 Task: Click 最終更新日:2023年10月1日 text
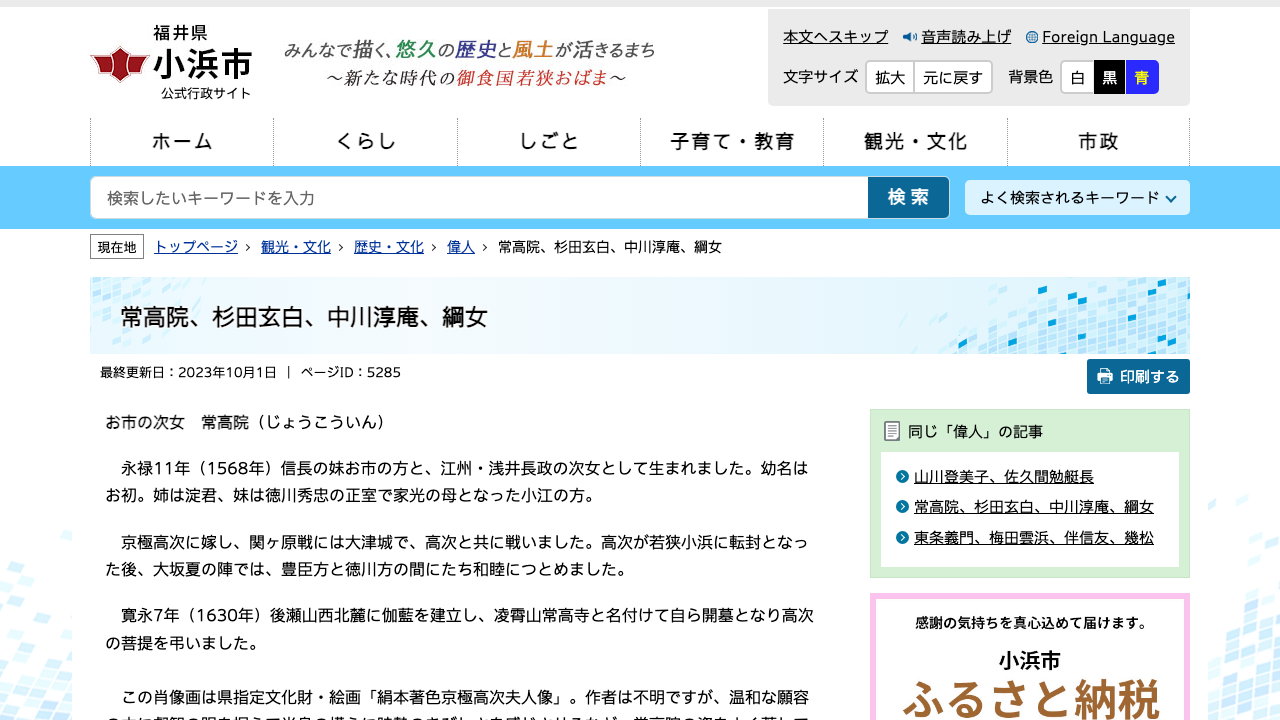[188, 372]
